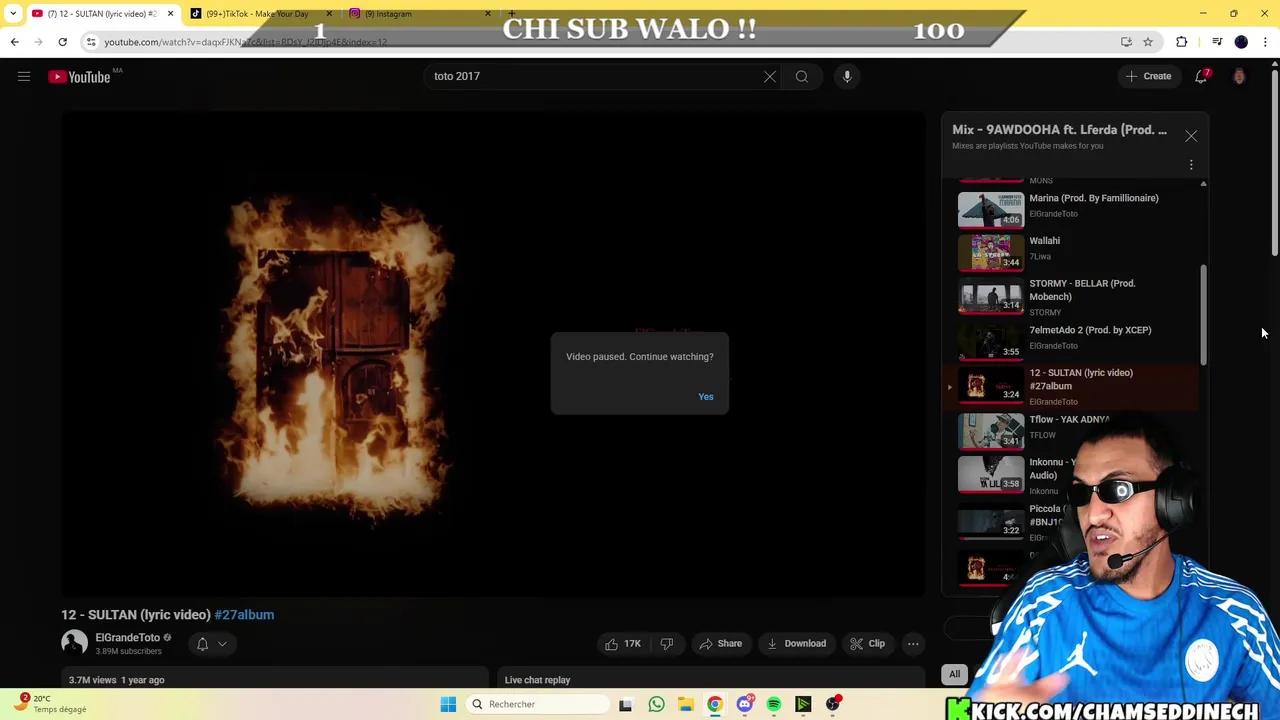Open the Create menu

(1148, 76)
